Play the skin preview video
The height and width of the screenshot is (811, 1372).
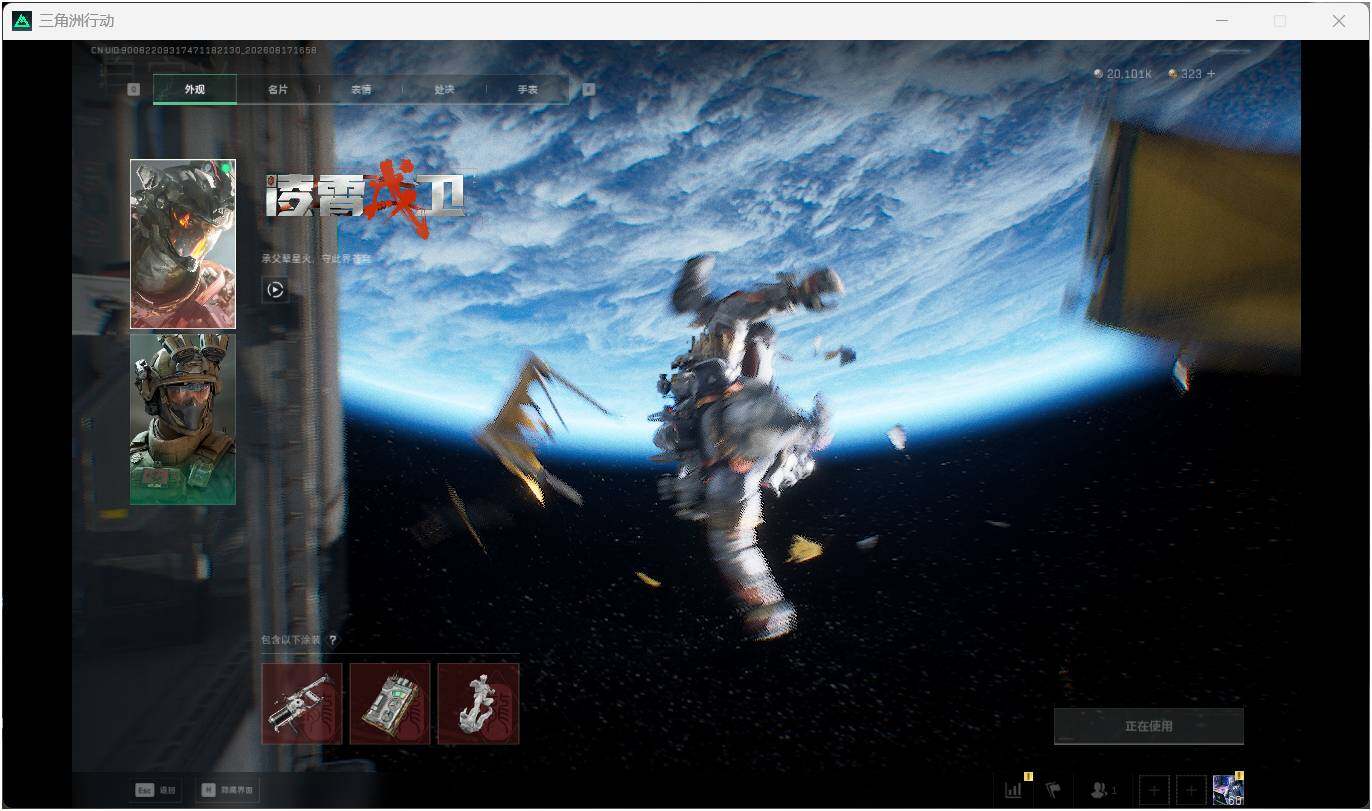click(276, 290)
